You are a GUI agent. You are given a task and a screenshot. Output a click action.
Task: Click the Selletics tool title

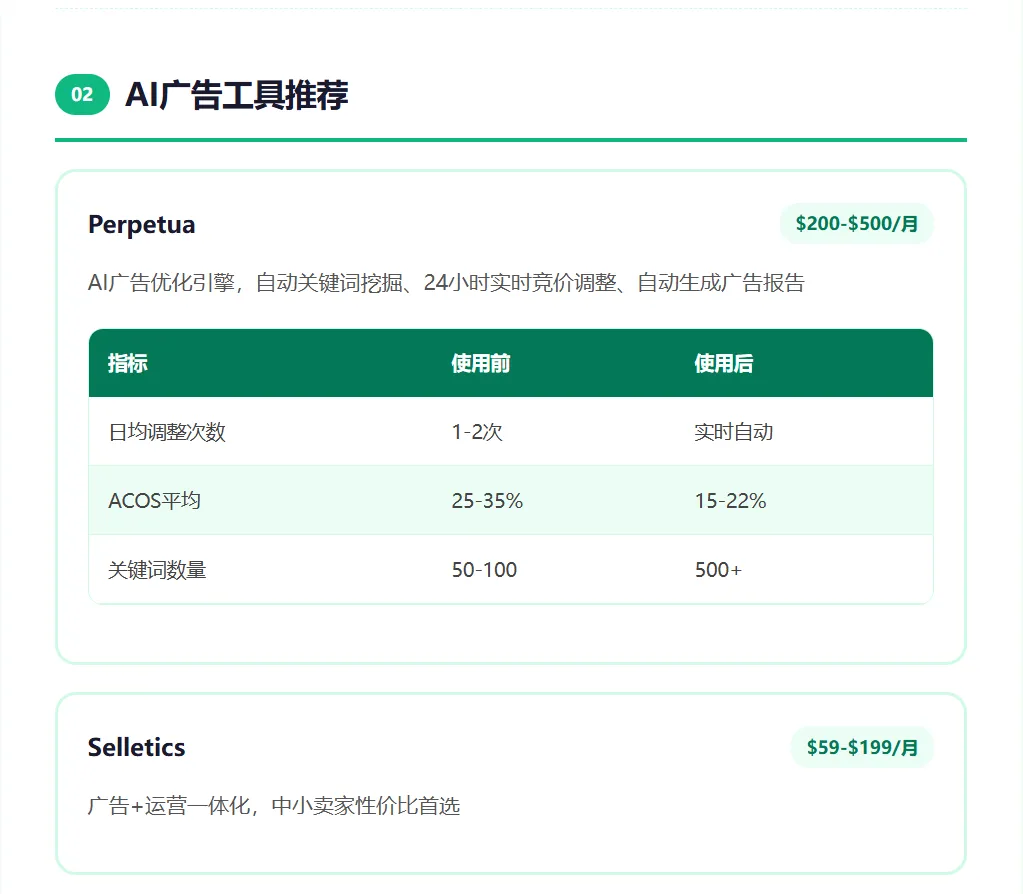pyautogui.click(x=136, y=747)
